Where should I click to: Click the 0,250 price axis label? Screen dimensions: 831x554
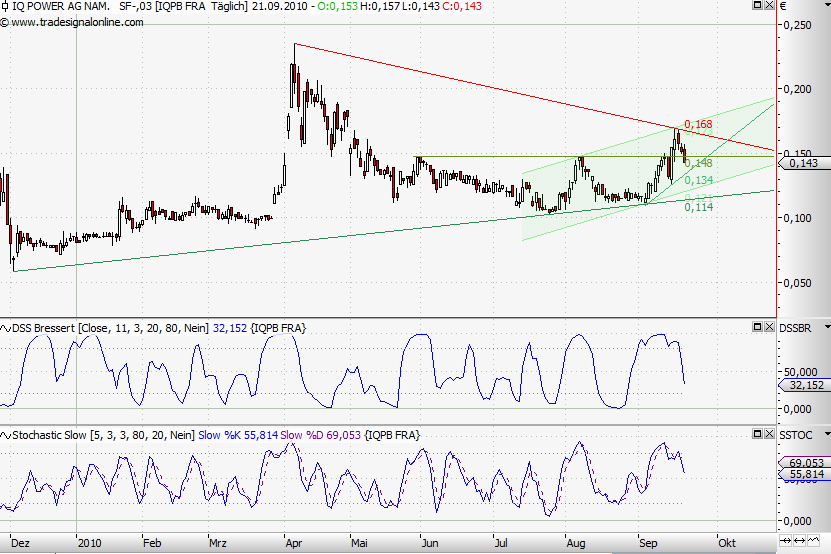(797, 25)
